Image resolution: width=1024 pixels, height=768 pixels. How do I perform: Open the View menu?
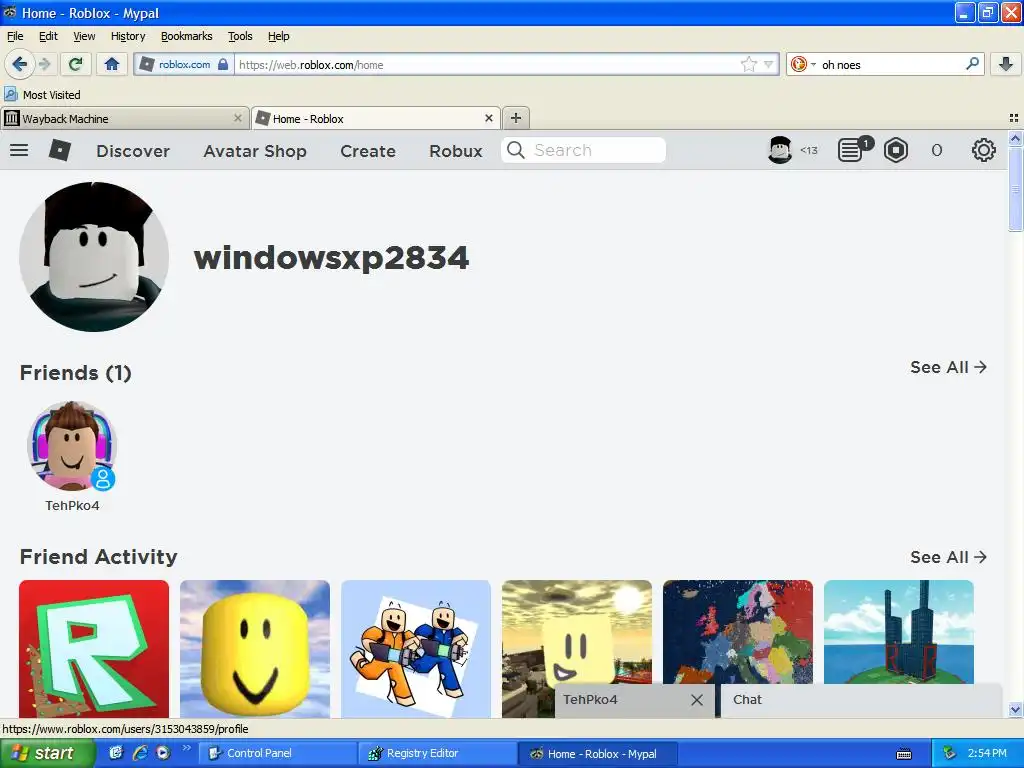pyautogui.click(x=84, y=36)
